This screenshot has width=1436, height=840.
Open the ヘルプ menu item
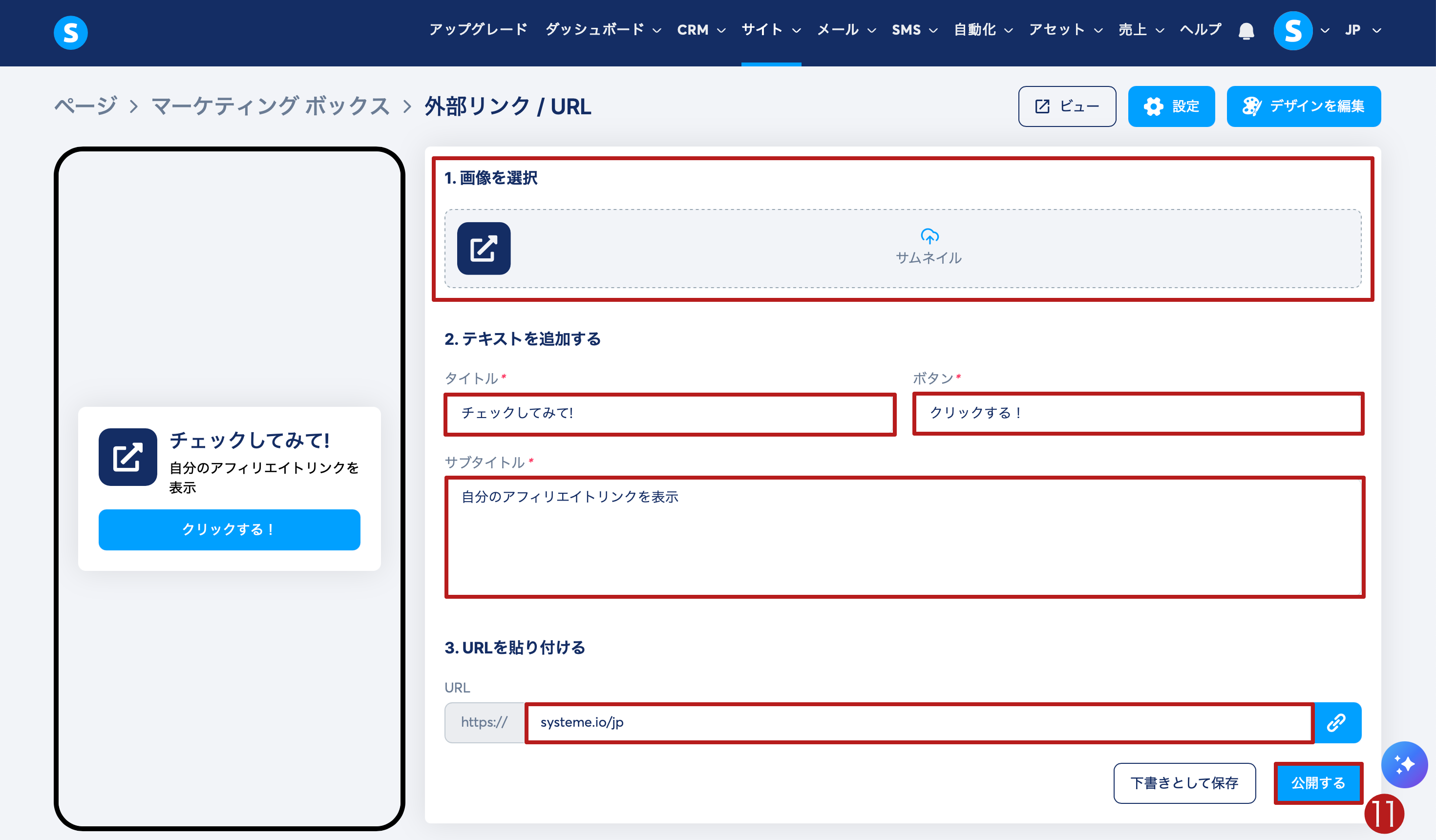[1200, 30]
